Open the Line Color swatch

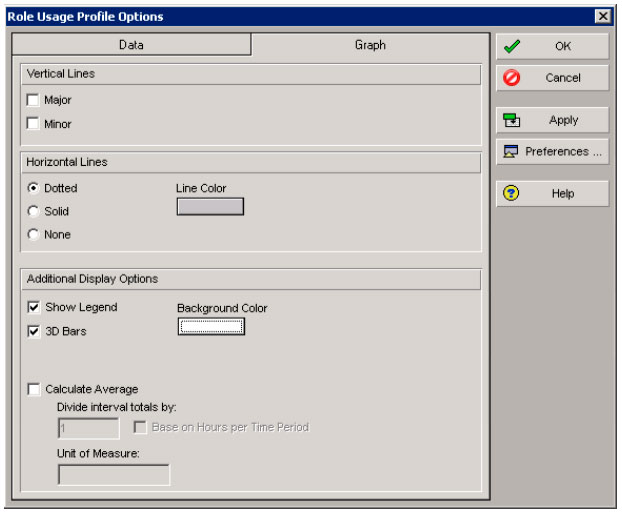coord(210,207)
